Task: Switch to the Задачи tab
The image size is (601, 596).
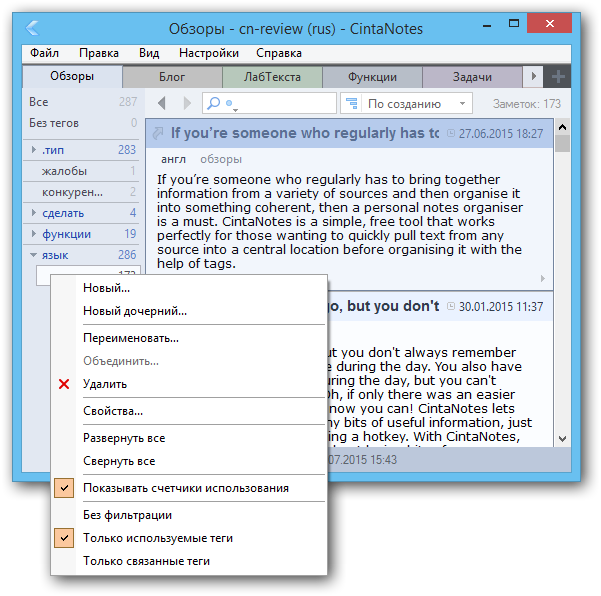Action: [x=472, y=77]
